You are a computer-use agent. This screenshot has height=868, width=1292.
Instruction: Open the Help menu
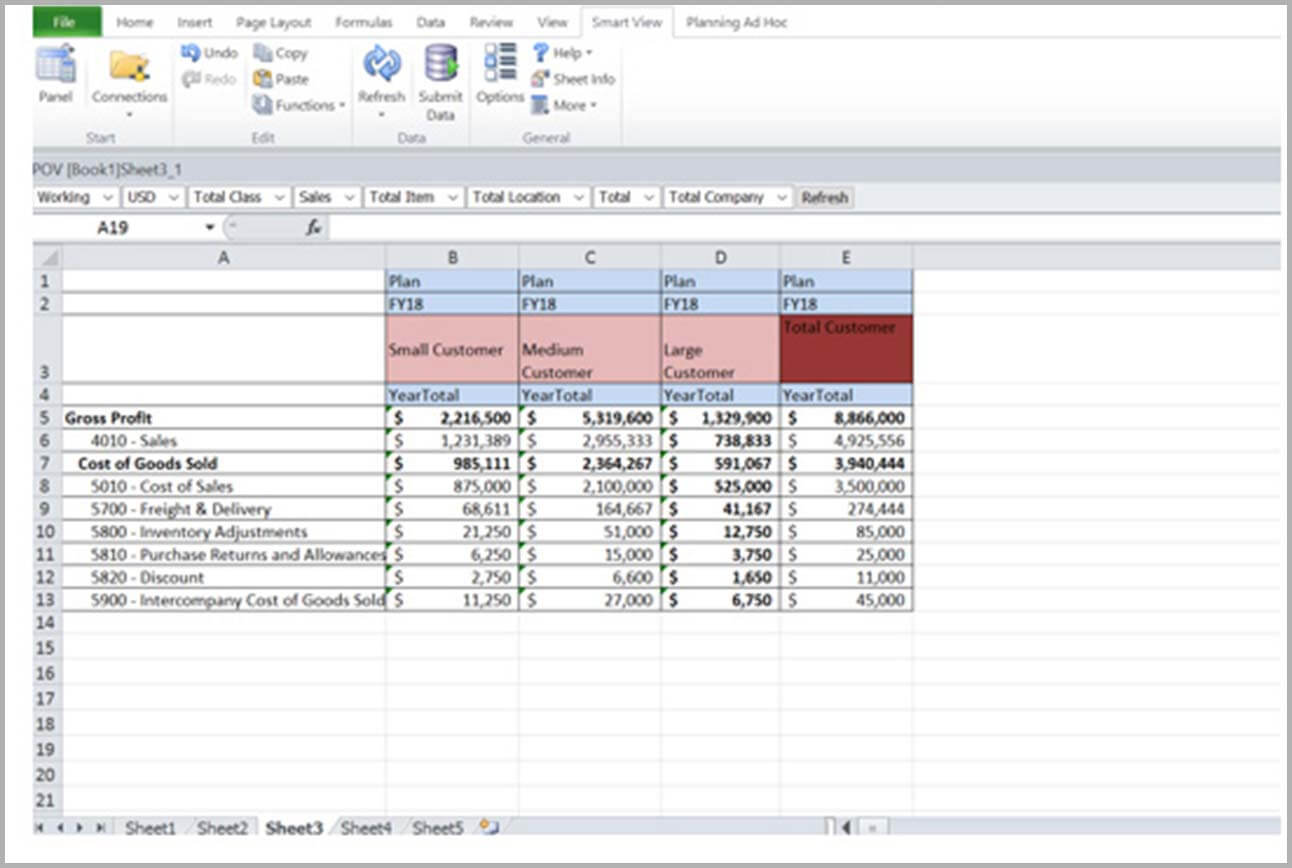[562, 53]
